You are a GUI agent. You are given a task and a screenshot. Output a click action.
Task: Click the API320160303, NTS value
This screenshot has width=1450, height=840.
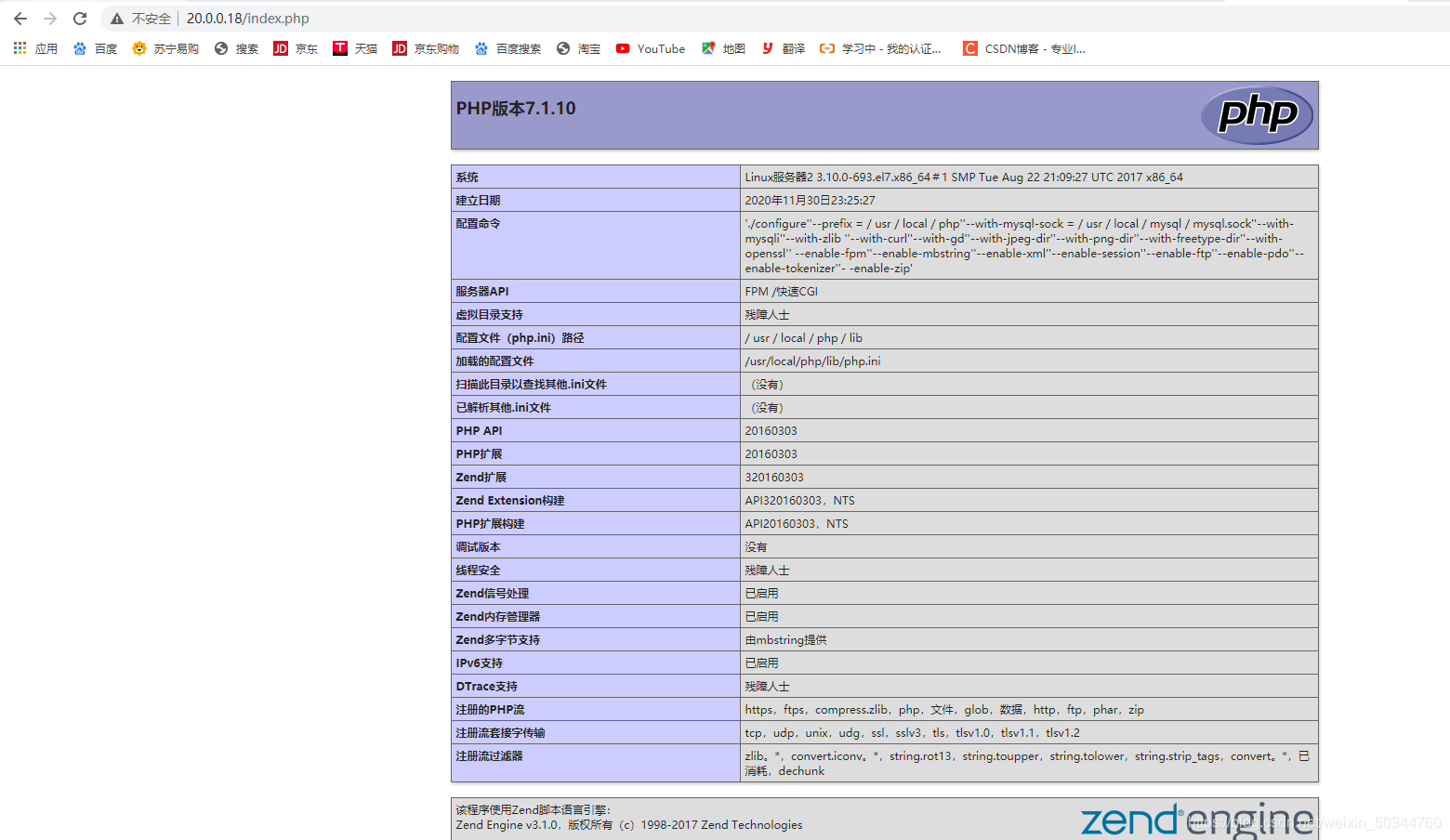coord(799,500)
